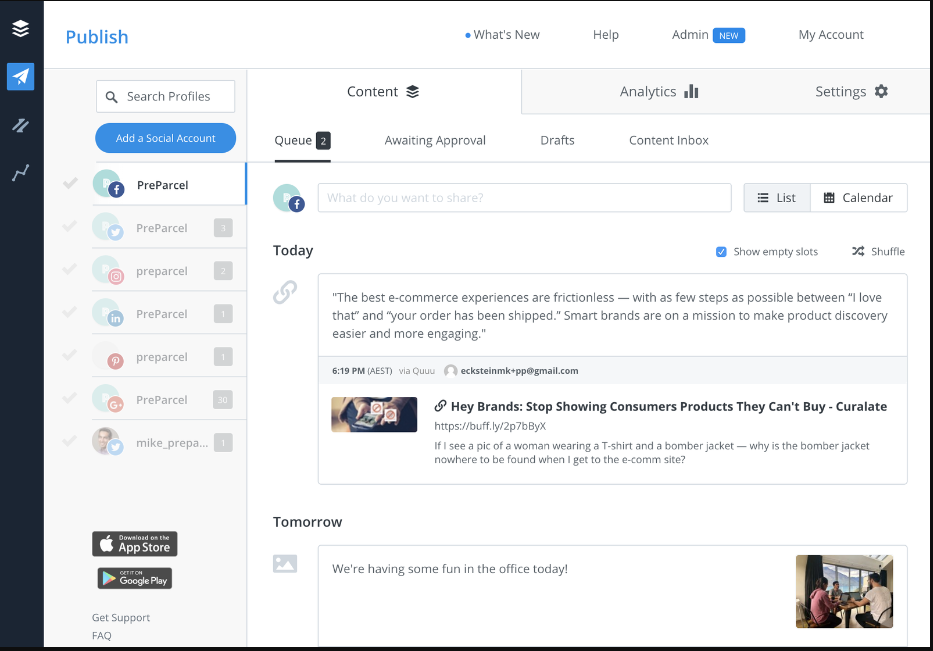
Task: Click the Buffer stacked layers logo icon
Action: 20,28
